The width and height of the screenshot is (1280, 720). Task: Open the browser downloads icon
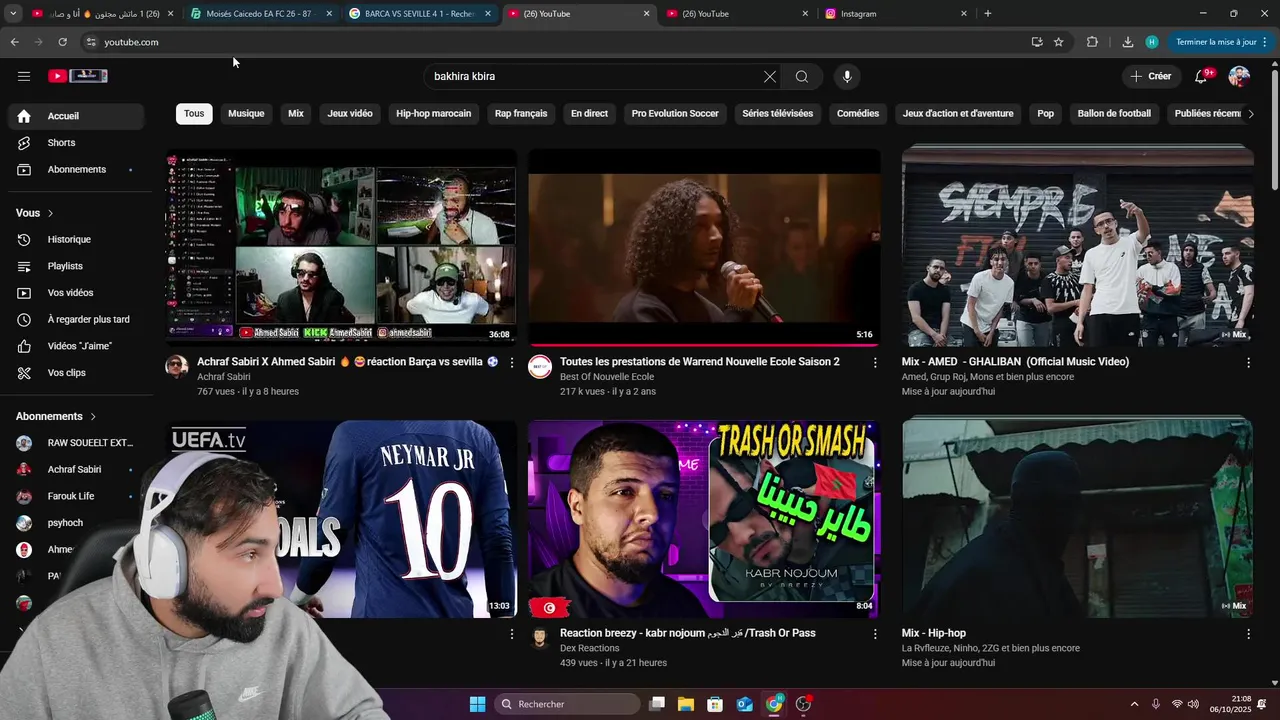coord(1128,42)
